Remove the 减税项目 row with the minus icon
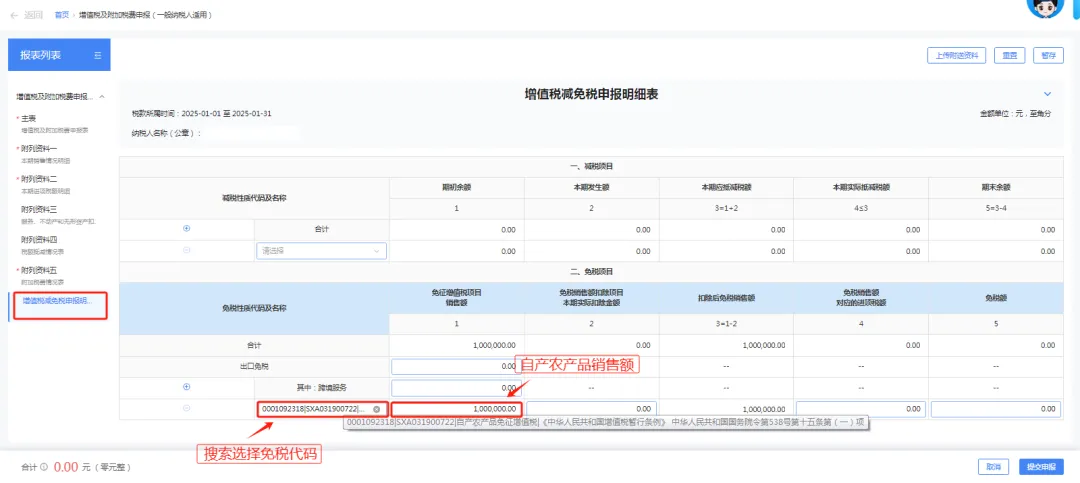The width and height of the screenshot is (1080, 483). tap(186, 250)
